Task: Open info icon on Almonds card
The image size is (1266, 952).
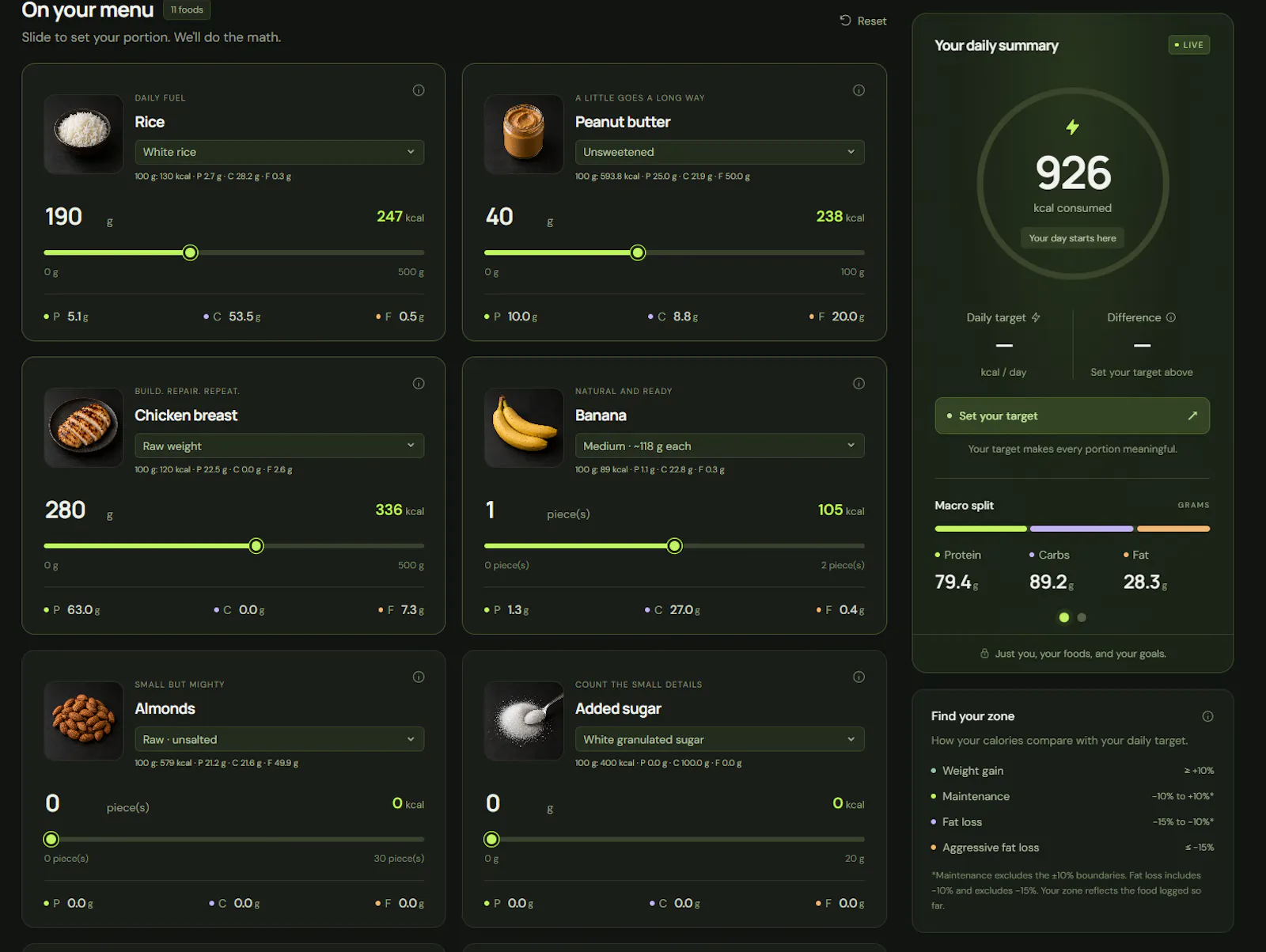Action: (419, 677)
